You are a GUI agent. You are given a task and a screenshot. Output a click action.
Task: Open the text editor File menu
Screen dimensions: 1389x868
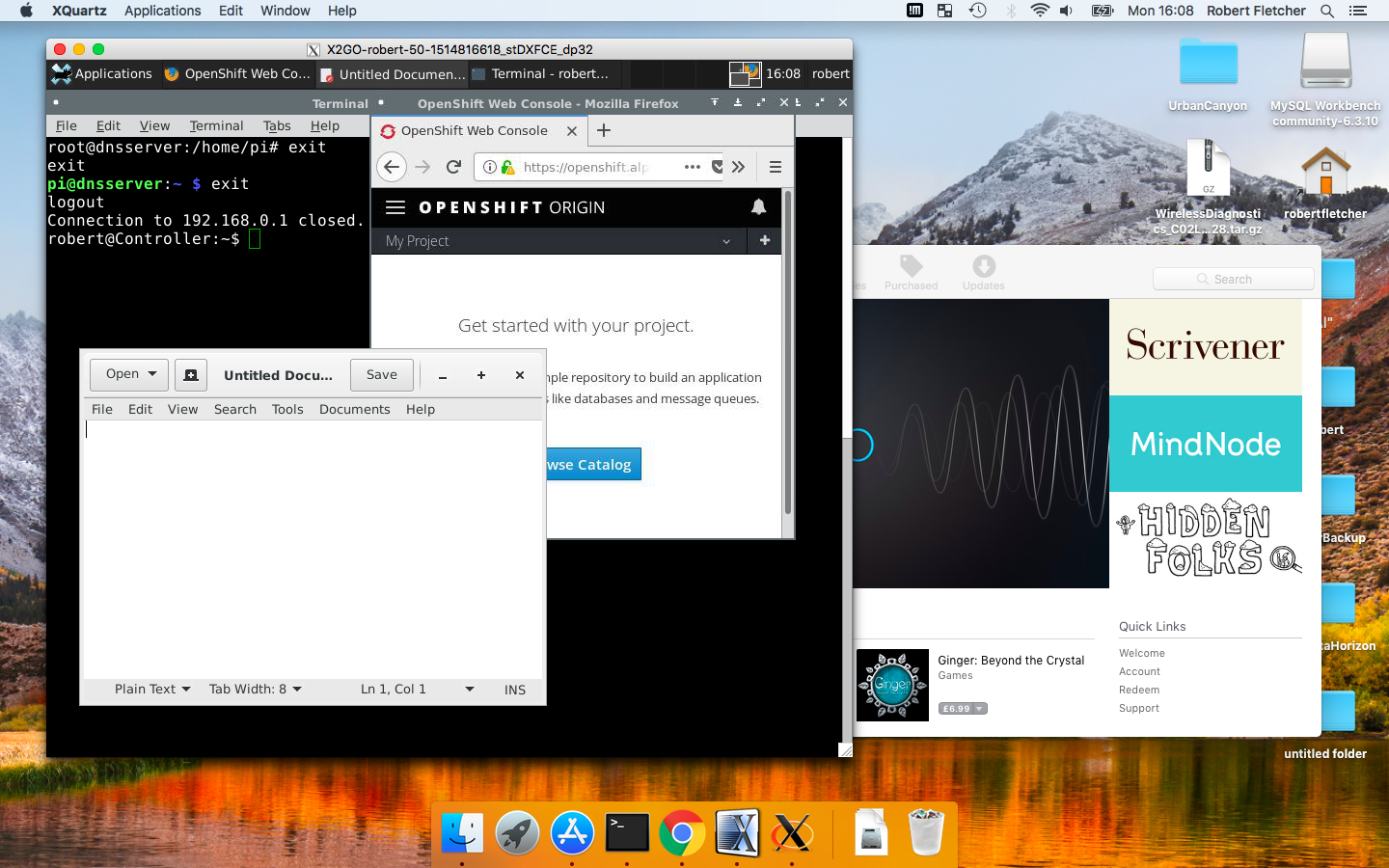(x=102, y=409)
